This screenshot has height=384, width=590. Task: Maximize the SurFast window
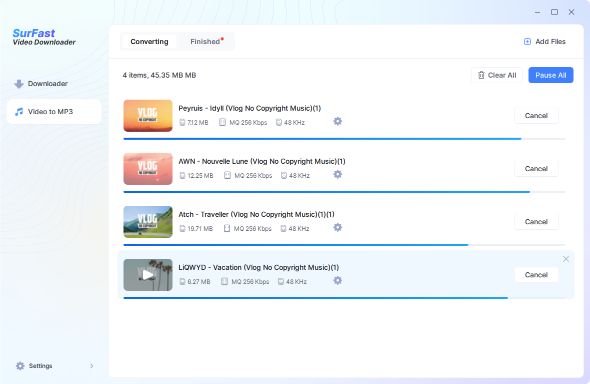tap(554, 12)
